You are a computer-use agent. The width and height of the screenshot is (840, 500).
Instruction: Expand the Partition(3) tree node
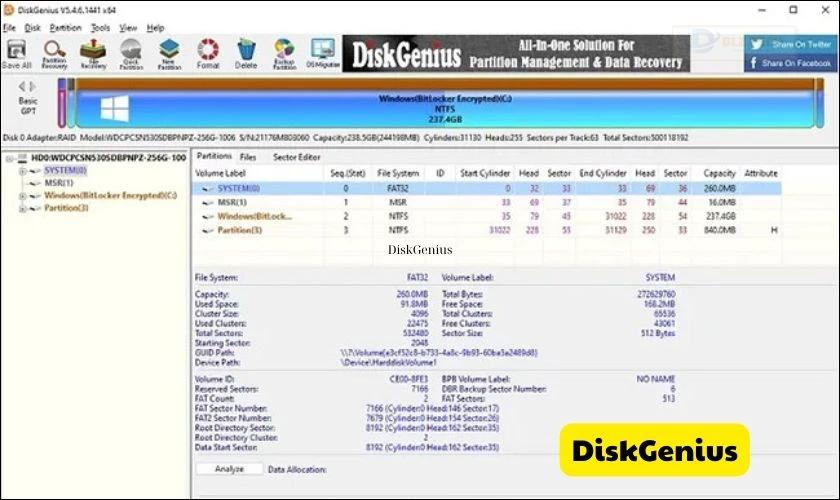(22, 208)
